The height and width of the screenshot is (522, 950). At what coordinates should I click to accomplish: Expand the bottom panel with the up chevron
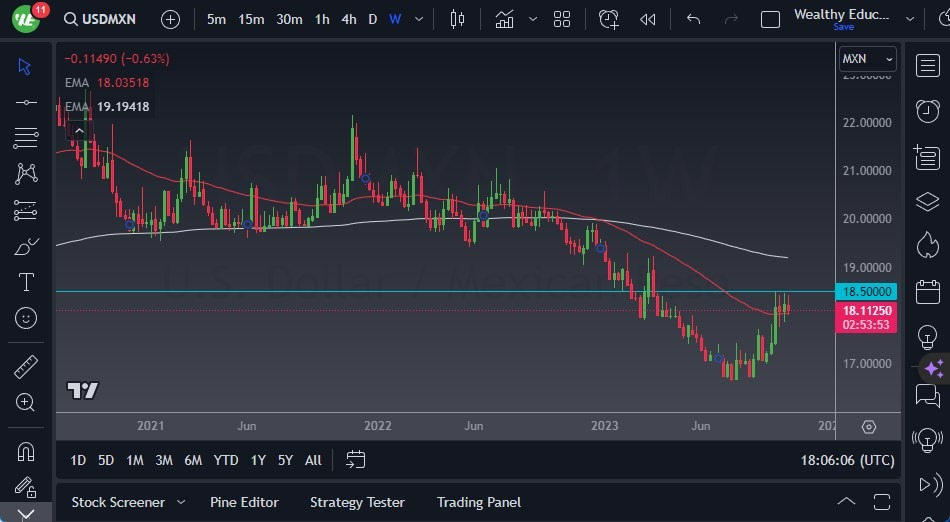coord(846,502)
